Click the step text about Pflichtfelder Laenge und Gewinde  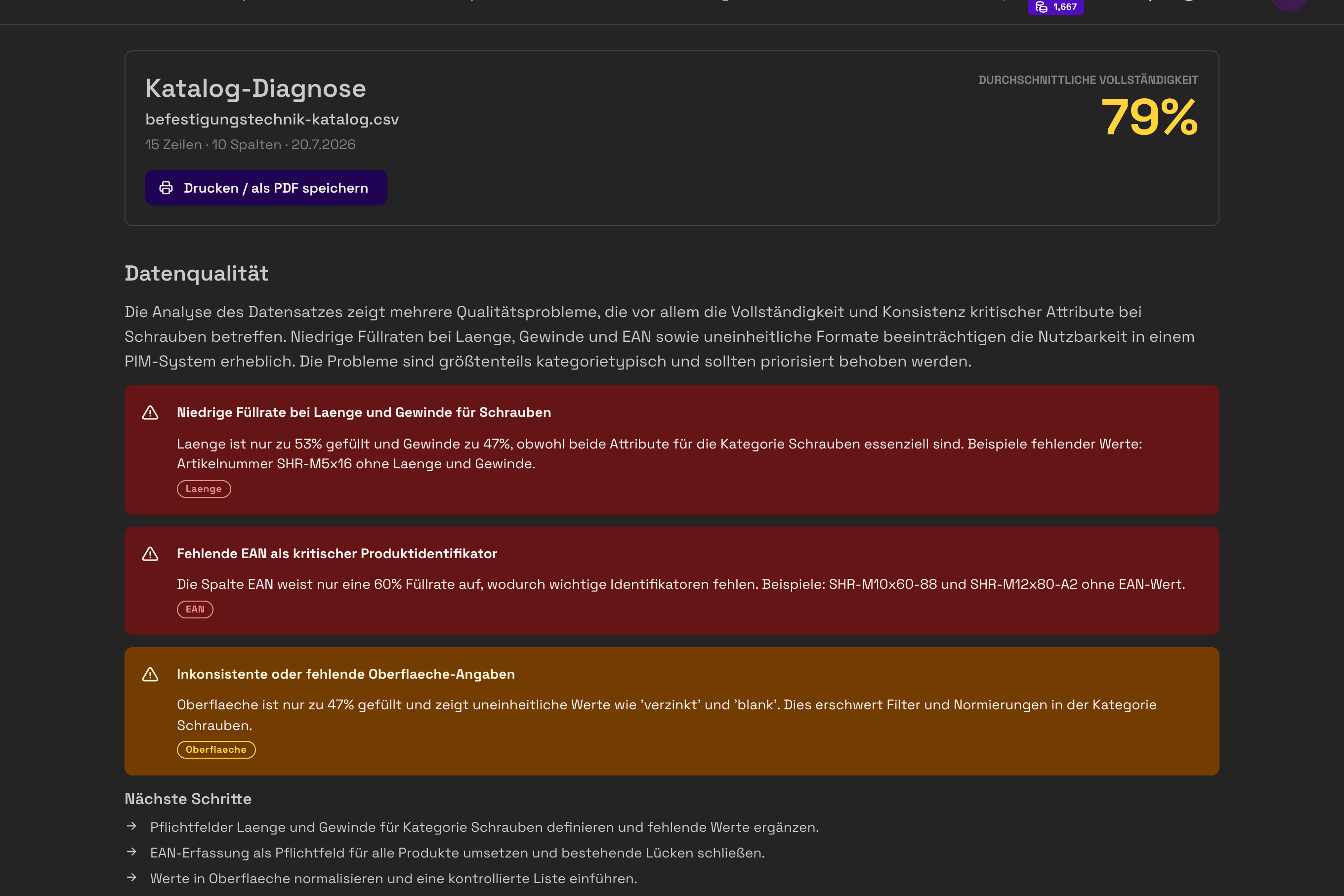(484, 827)
